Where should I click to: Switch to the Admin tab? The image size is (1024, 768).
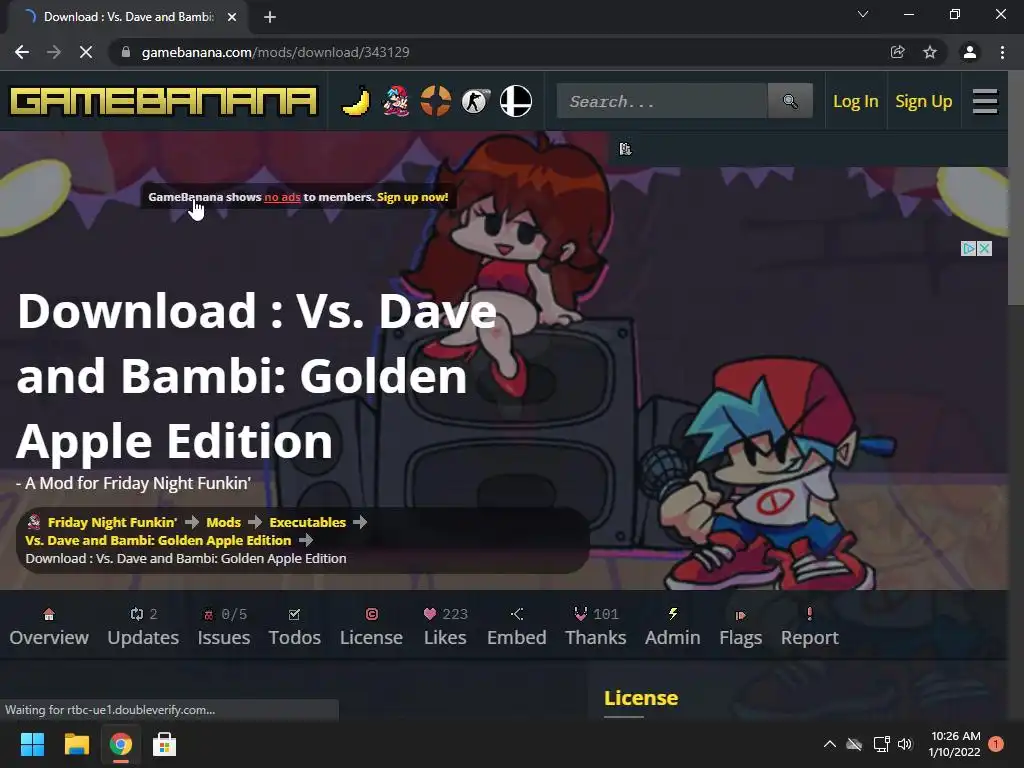(673, 626)
